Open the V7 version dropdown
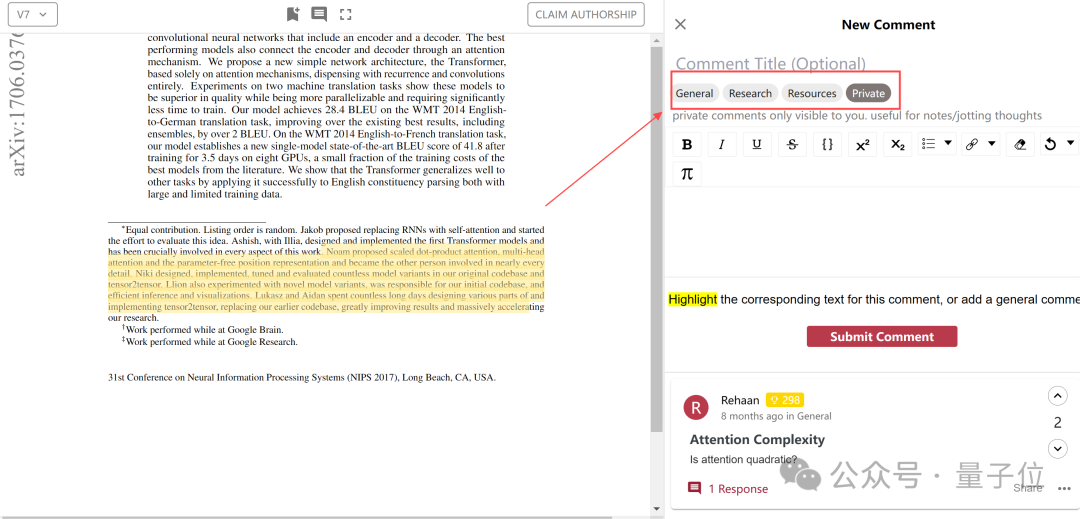Image resolution: width=1080 pixels, height=519 pixels. (x=32, y=14)
